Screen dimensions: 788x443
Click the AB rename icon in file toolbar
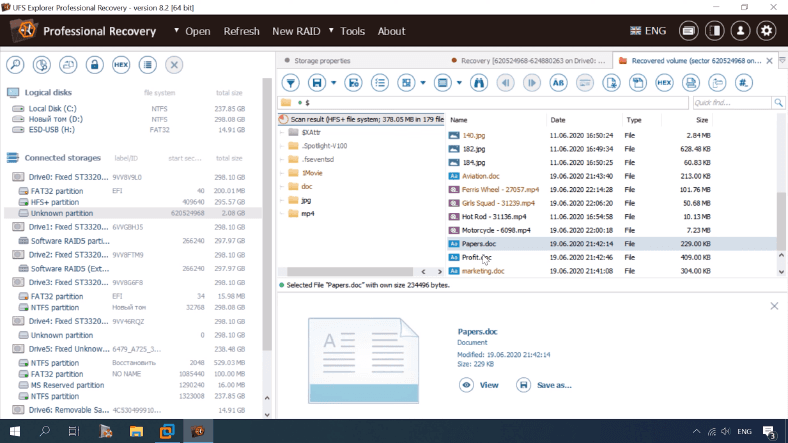(x=558, y=82)
